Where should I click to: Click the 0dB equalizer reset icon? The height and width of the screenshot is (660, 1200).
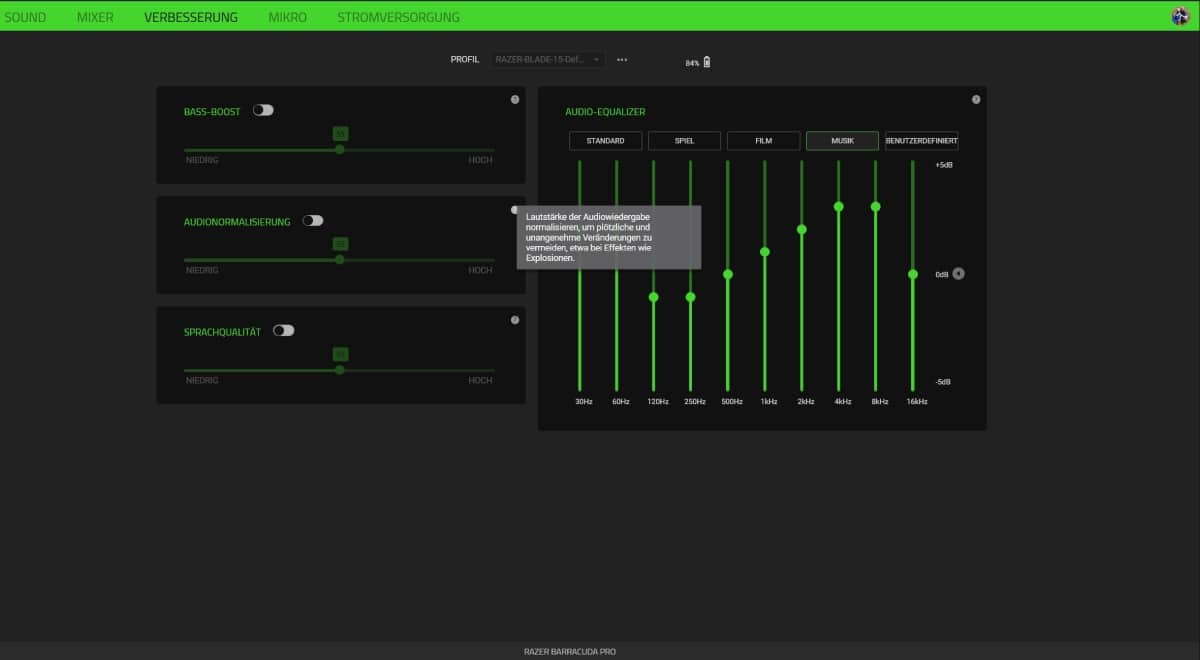tap(958, 273)
